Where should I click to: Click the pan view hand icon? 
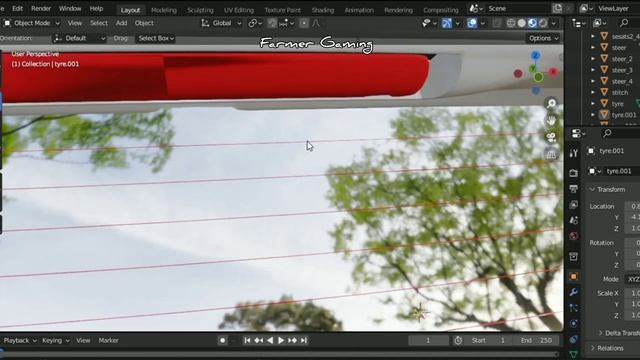(551, 120)
